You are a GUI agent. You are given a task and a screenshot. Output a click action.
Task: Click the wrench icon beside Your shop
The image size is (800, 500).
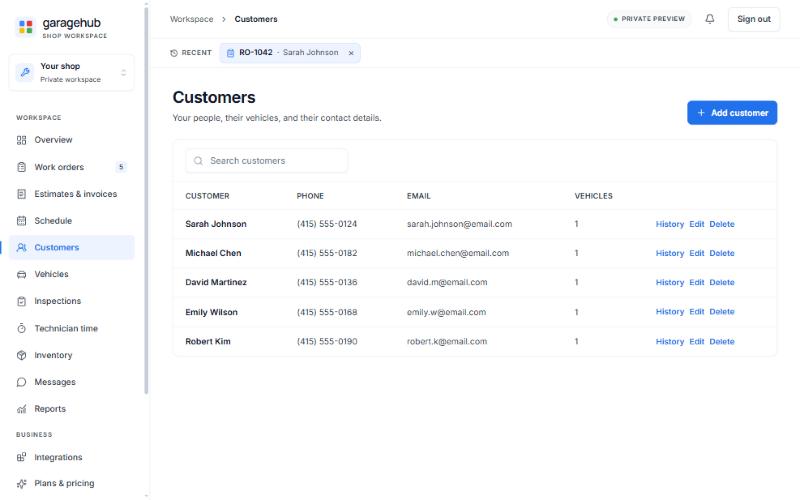pyautogui.click(x=25, y=72)
